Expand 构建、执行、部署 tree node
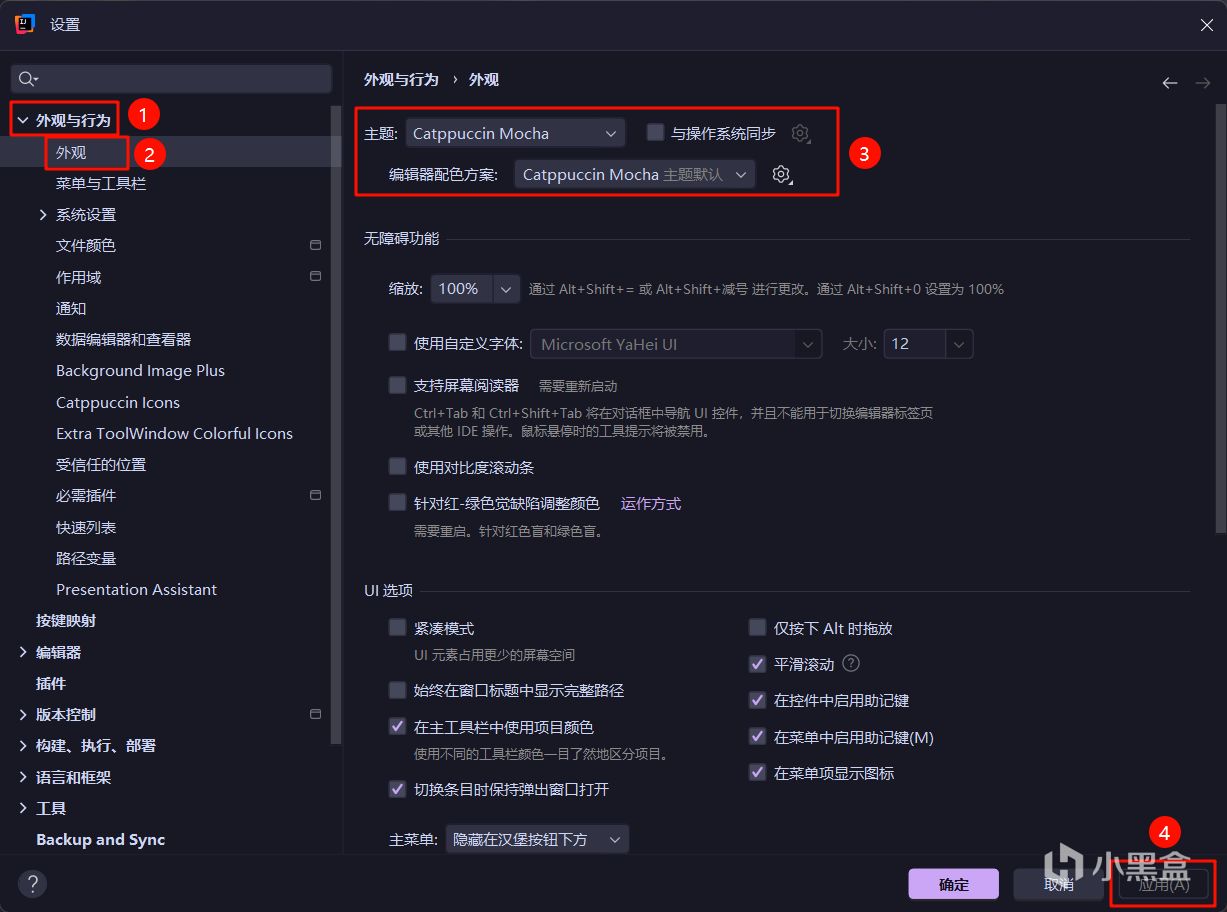 coord(23,746)
